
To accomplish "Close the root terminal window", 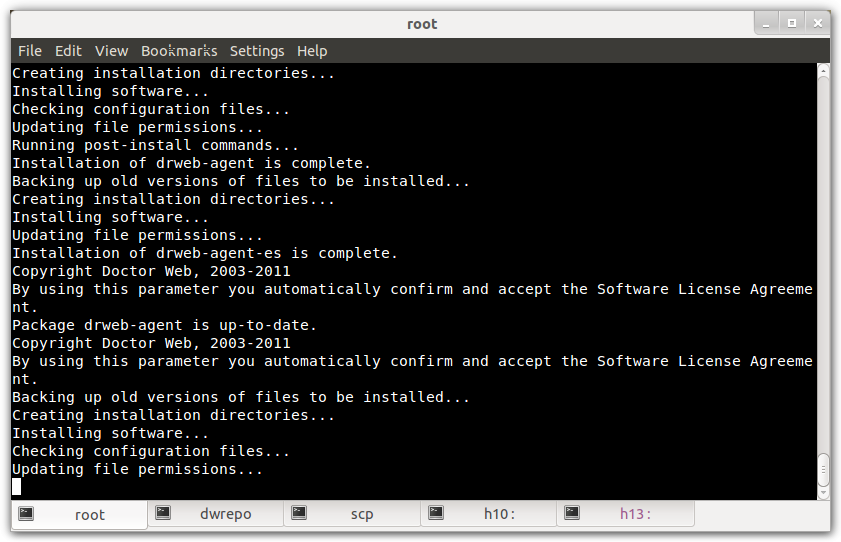I will point(817,24).
